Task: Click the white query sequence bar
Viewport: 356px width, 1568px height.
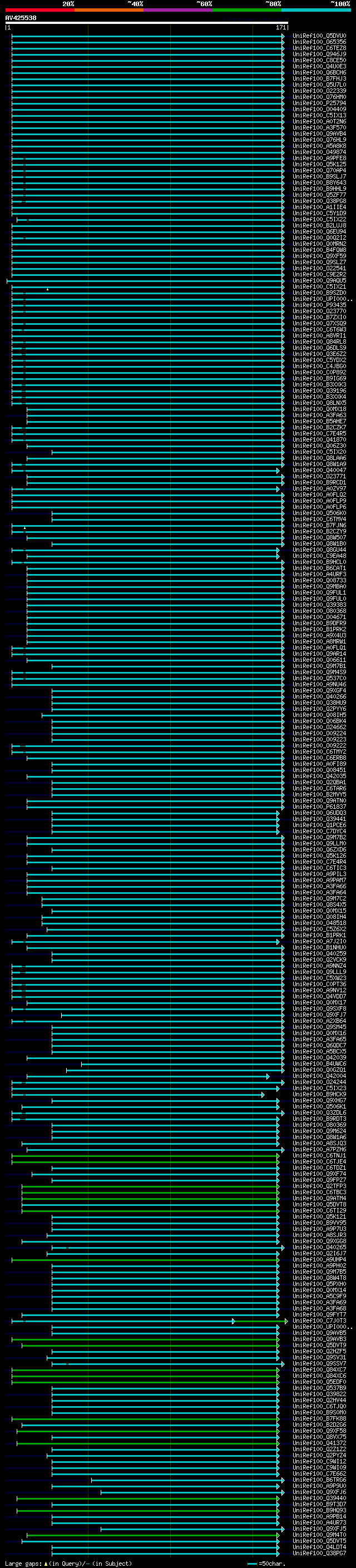Action: (x=147, y=22)
